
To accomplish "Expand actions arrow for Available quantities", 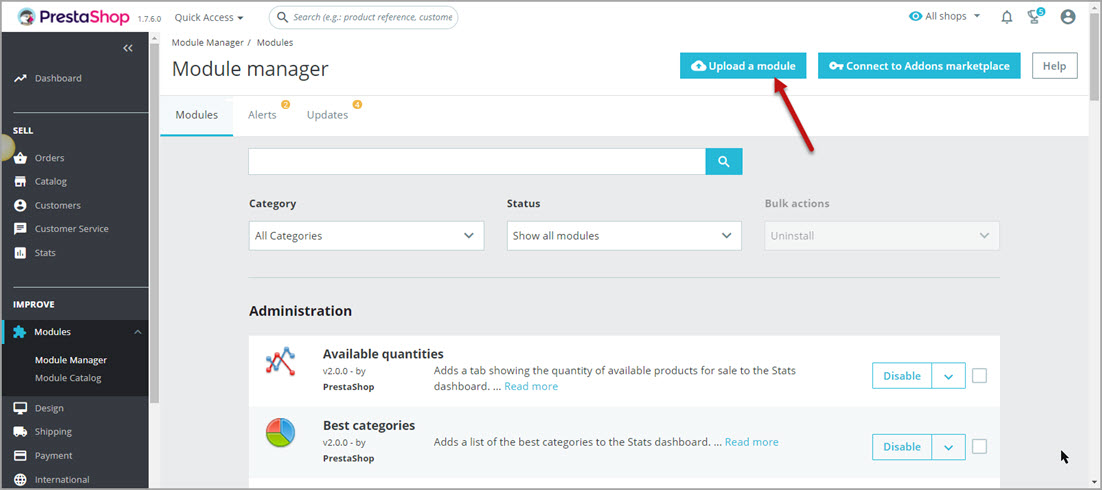I will (x=948, y=376).
